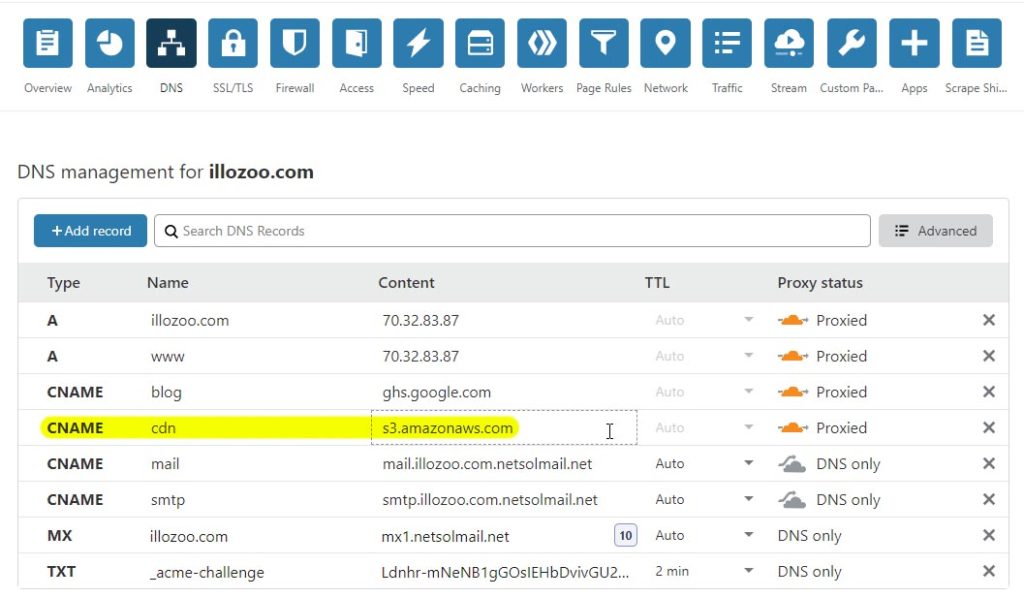This screenshot has width=1024, height=598.
Task: Click mail.illozoo.com.netsolmail.net content cell
Action: click(487, 464)
